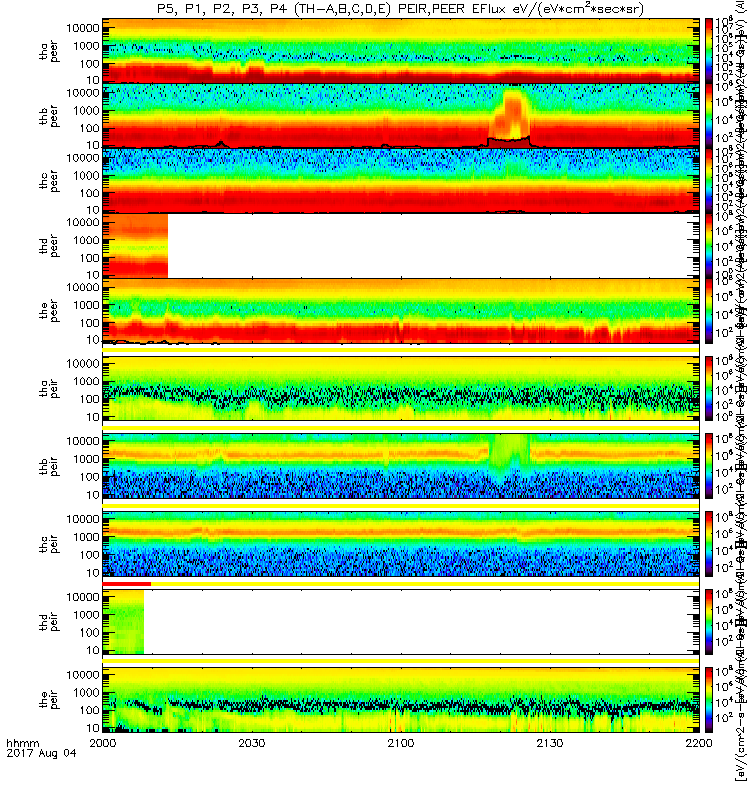
Task: Select the "thc peir" panel label
Action: tap(49, 544)
